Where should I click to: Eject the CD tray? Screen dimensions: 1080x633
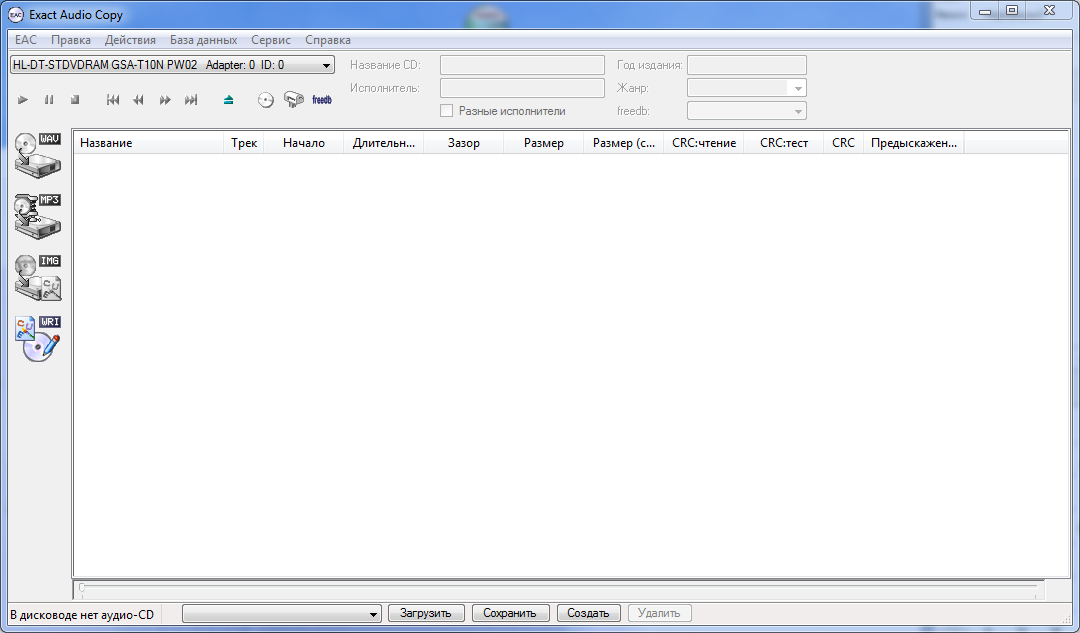point(229,100)
